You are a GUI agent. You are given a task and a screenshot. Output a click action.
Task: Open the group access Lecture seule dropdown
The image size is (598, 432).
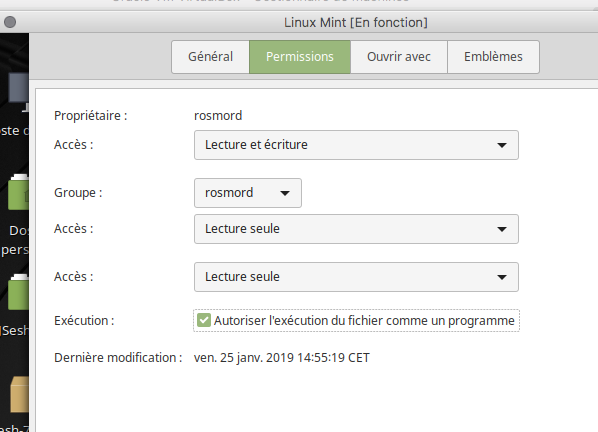[356, 229]
